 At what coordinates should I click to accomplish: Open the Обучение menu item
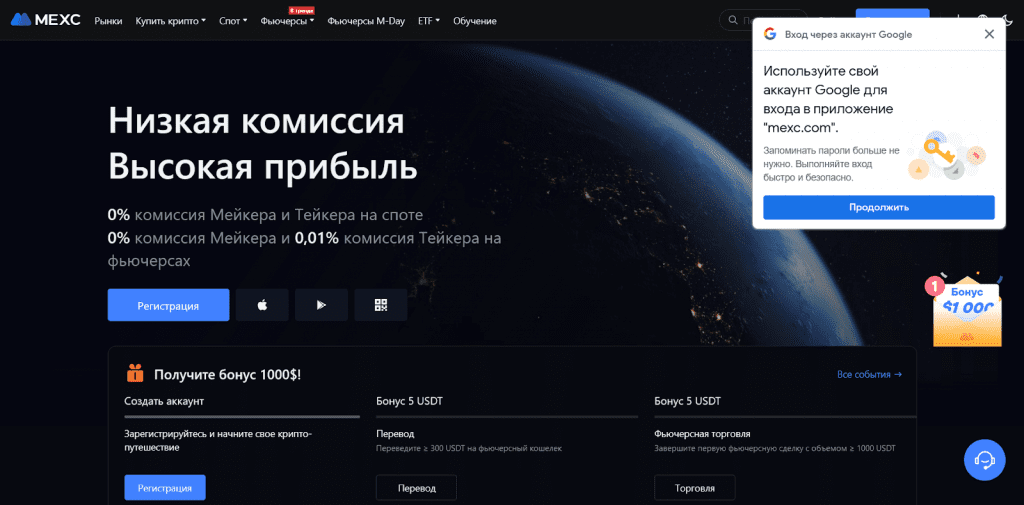(475, 21)
